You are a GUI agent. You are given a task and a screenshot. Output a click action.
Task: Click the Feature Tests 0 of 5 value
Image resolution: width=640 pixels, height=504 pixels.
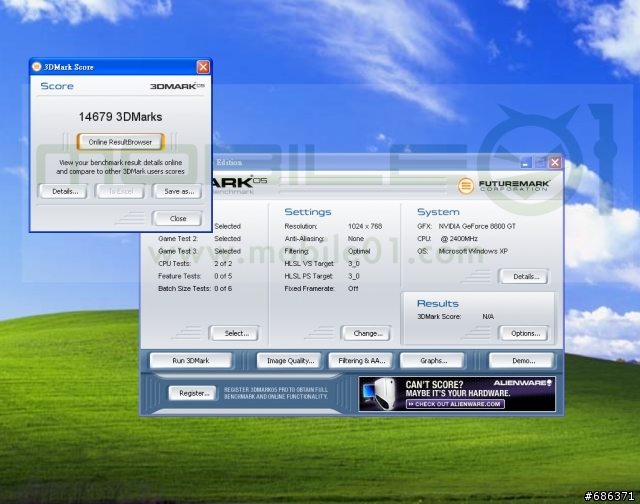click(223, 276)
